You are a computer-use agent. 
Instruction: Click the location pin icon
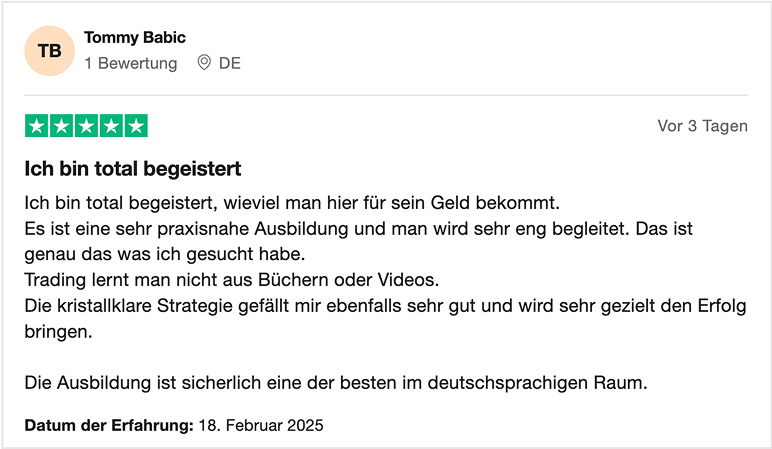(x=204, y=63)
